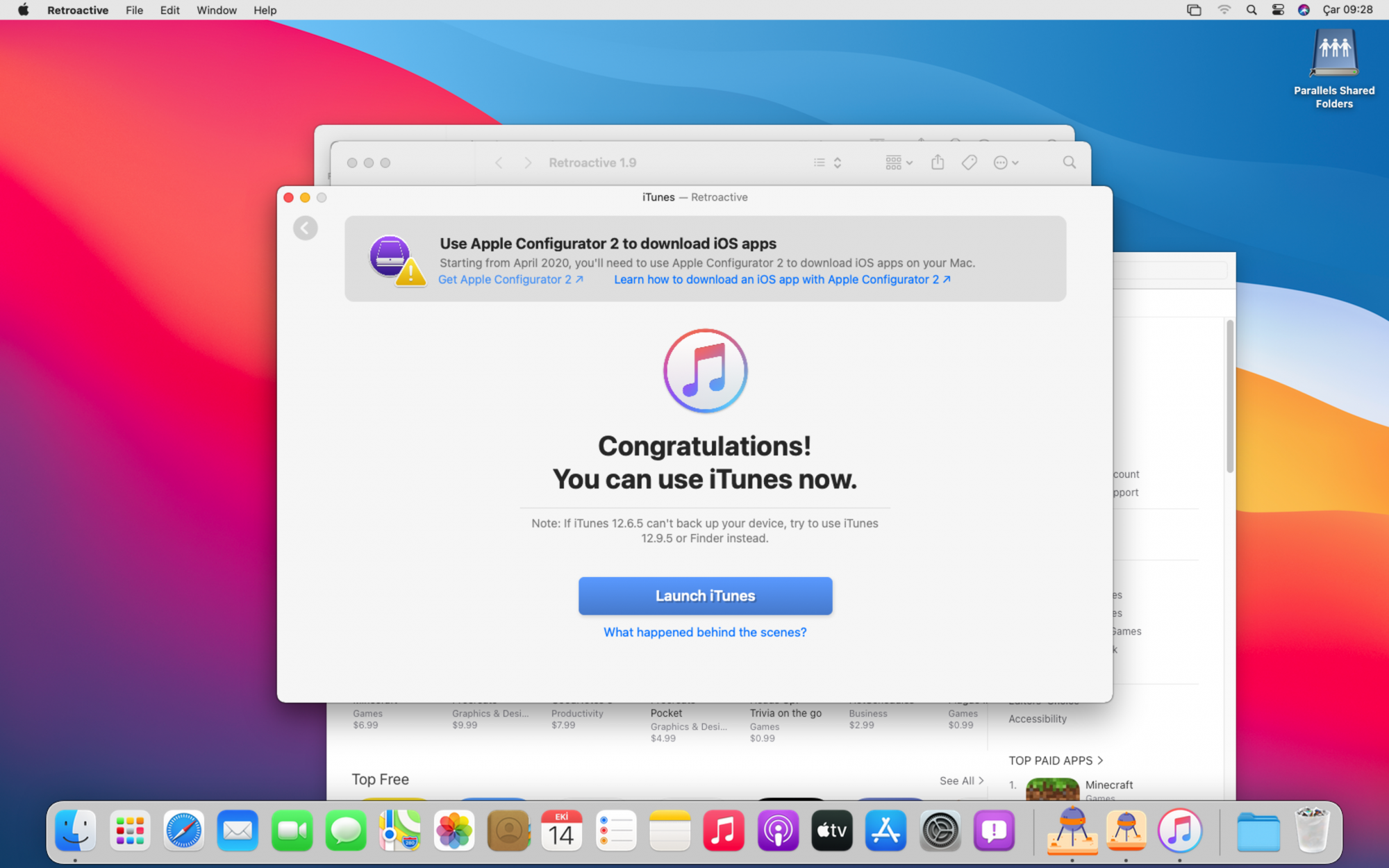The height and width of the screenshot is (868, 1389).
Task: Open Photos from the Dock
Action: tap(454, 831)
